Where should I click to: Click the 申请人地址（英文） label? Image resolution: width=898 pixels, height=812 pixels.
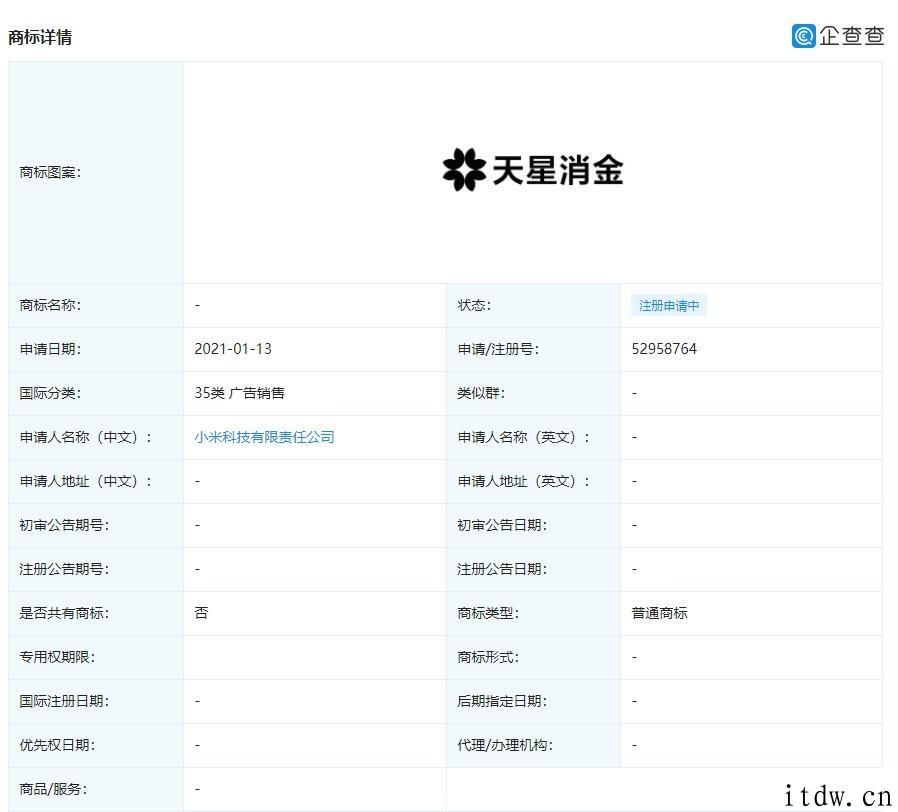523,482
